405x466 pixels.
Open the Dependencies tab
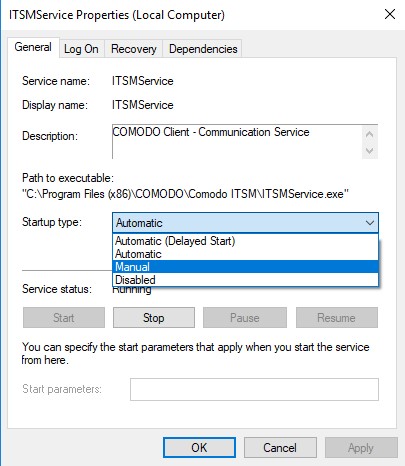203,49
